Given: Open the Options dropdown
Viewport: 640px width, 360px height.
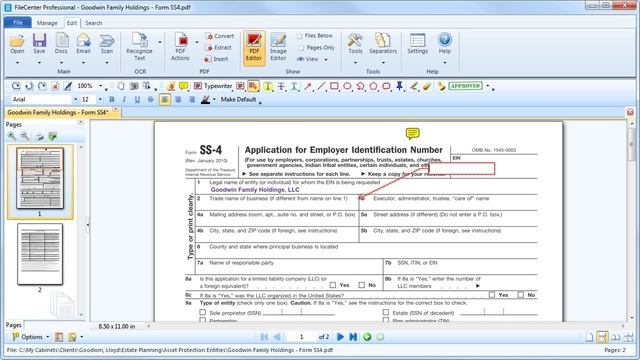Looking at the screenshot, I should click(31, 337).
